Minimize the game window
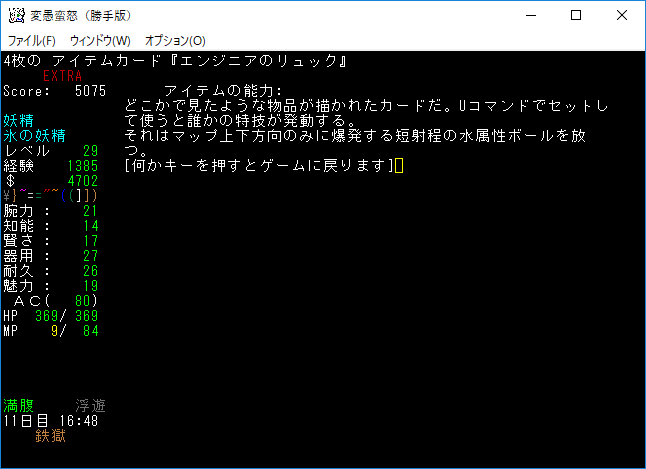Image resolution: width=646 pixels, height=469 pixels. [x=529, y=15]
